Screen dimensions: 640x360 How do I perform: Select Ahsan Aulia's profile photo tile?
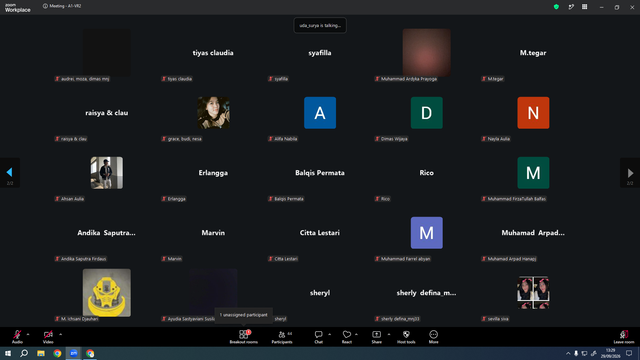[x=107, y=173]
